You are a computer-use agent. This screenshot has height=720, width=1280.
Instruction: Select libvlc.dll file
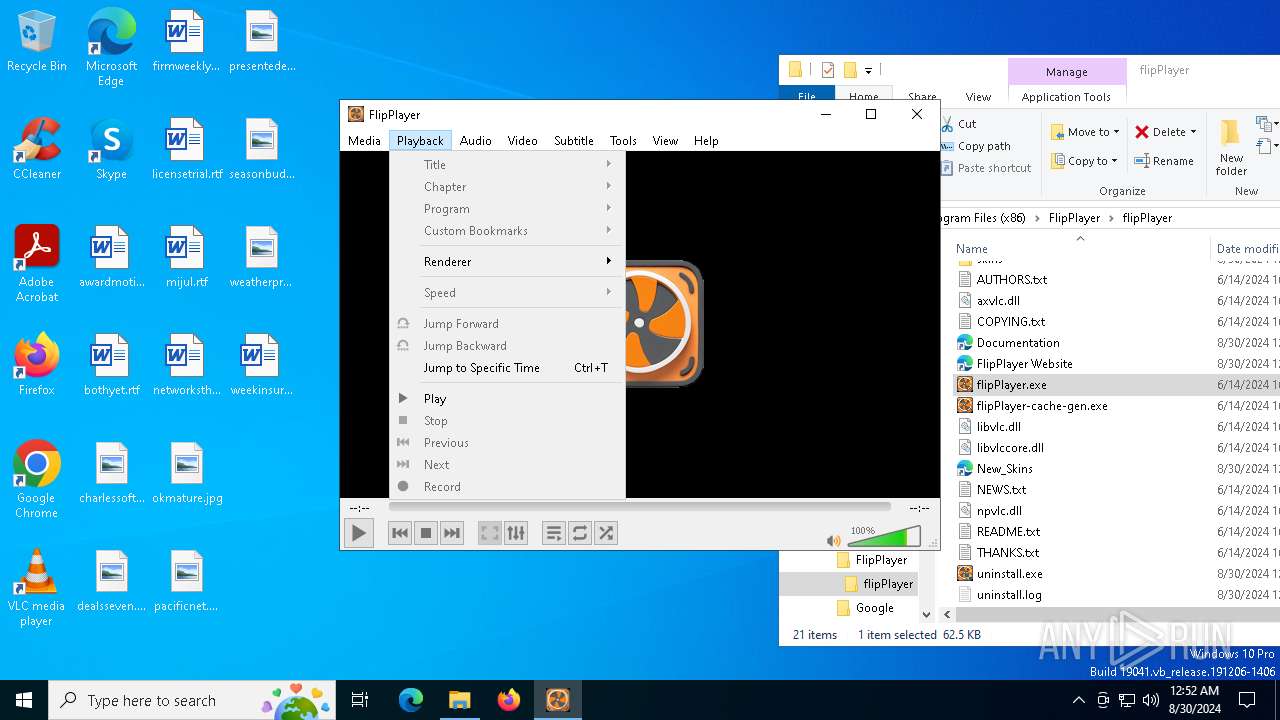click(x=998, y=427)
